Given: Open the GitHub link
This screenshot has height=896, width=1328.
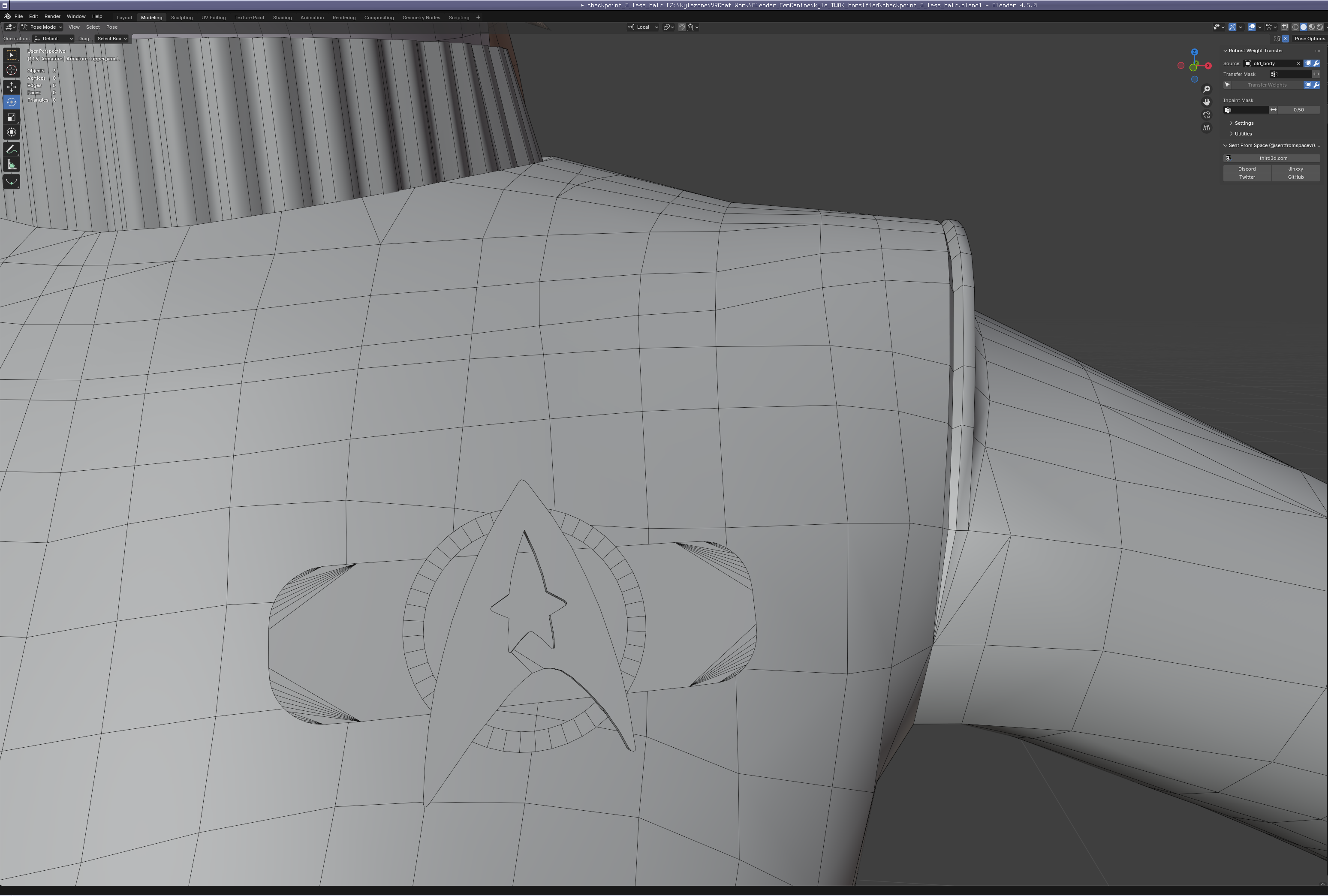Looking at the screenshot, I should [x=1295, y=177].
